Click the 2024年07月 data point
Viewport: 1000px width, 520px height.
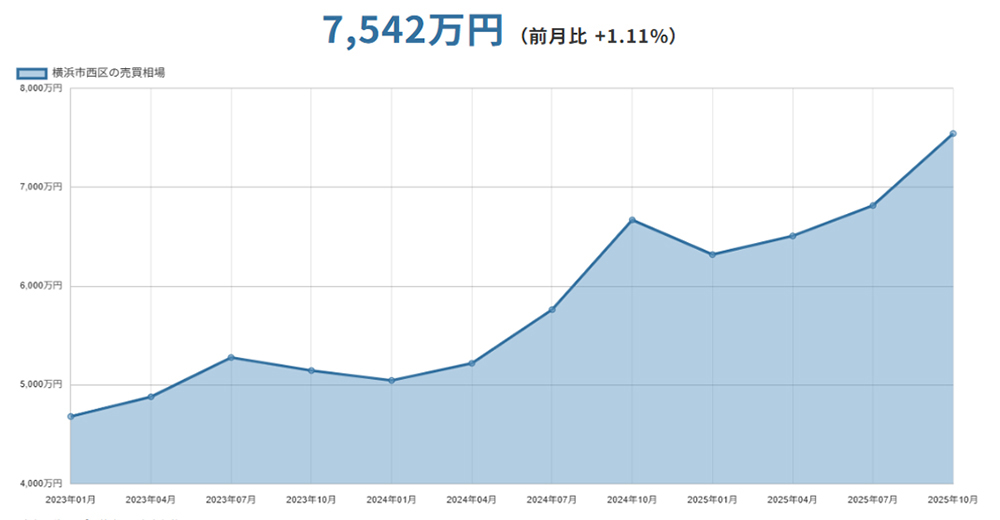(x=552, y=310)
